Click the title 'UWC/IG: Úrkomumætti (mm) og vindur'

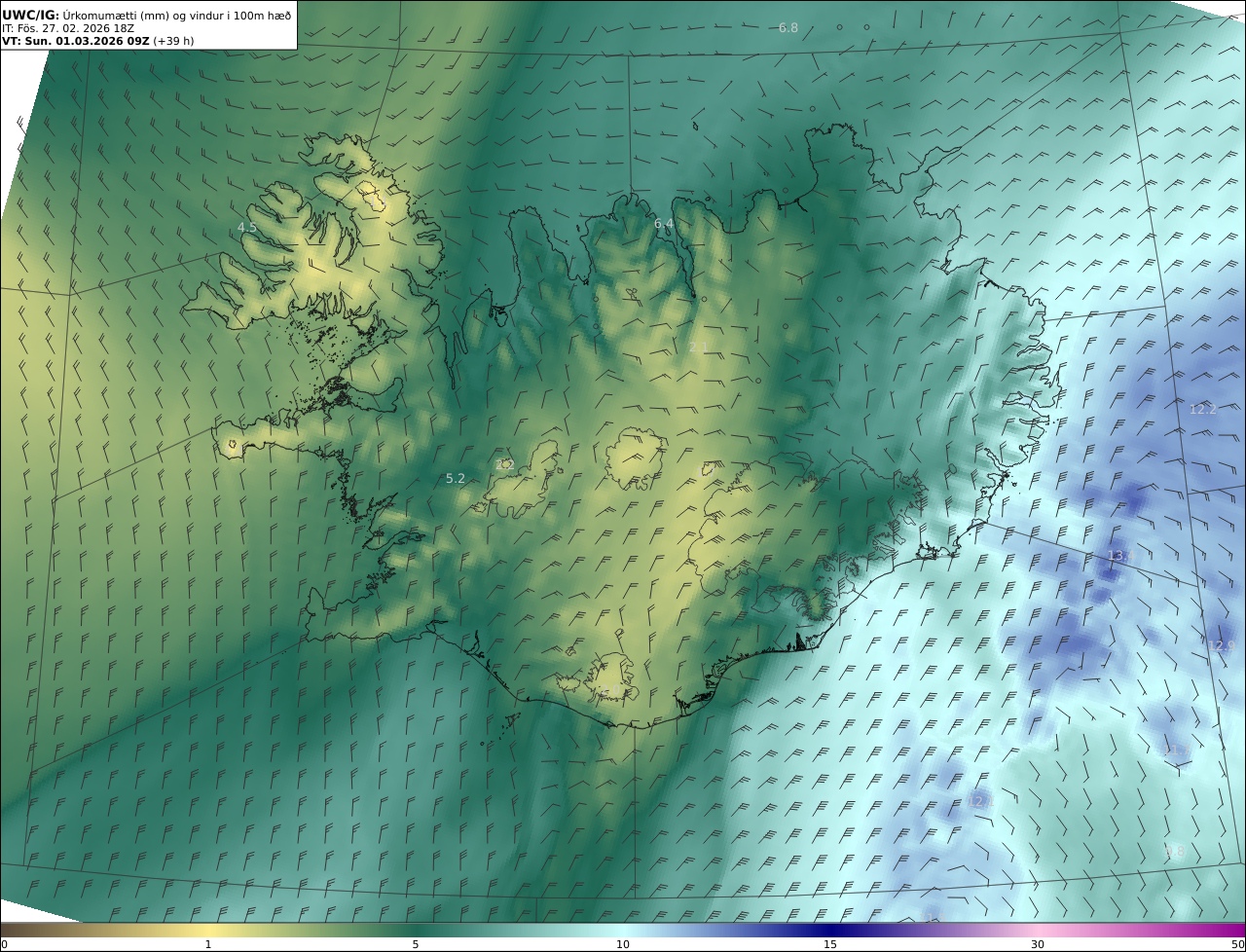pos(146,15)
